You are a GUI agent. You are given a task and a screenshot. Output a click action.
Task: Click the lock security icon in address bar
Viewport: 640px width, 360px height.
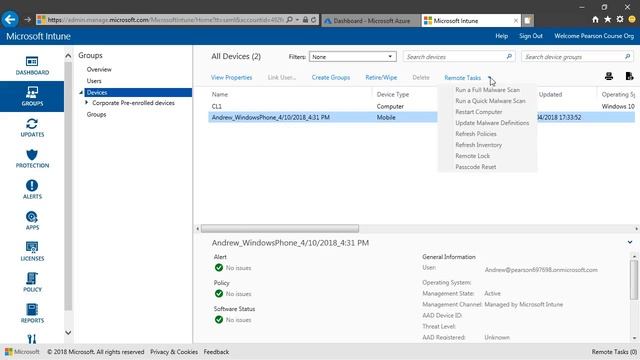pos(305,20)
